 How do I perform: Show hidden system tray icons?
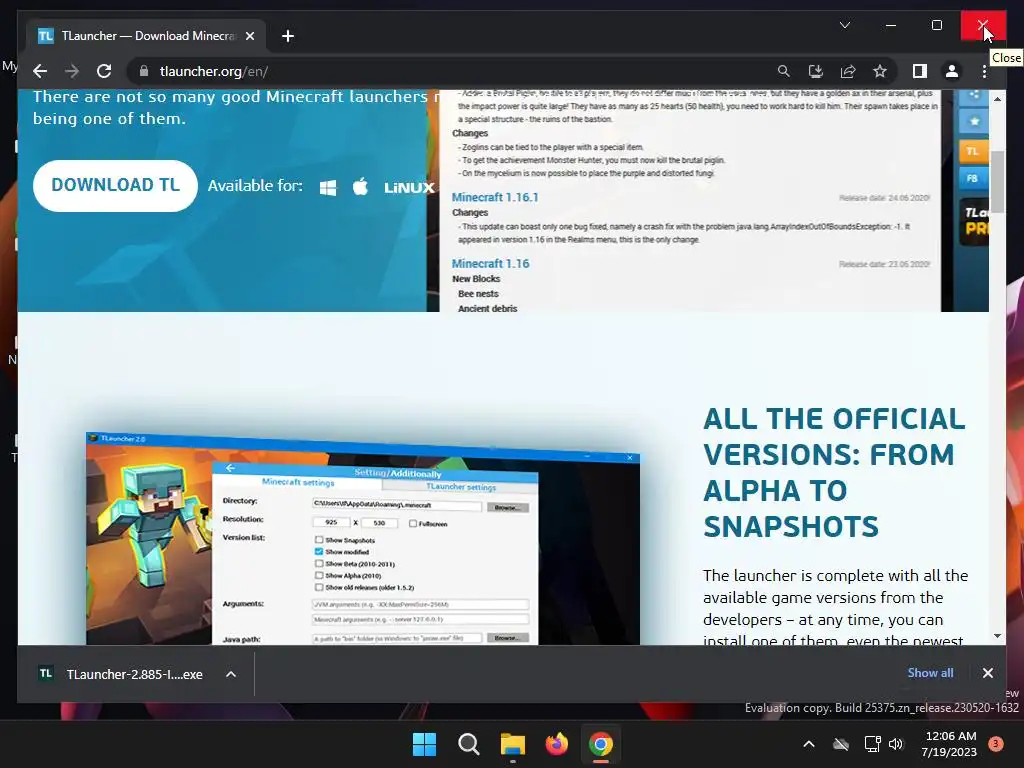(808, 744)
